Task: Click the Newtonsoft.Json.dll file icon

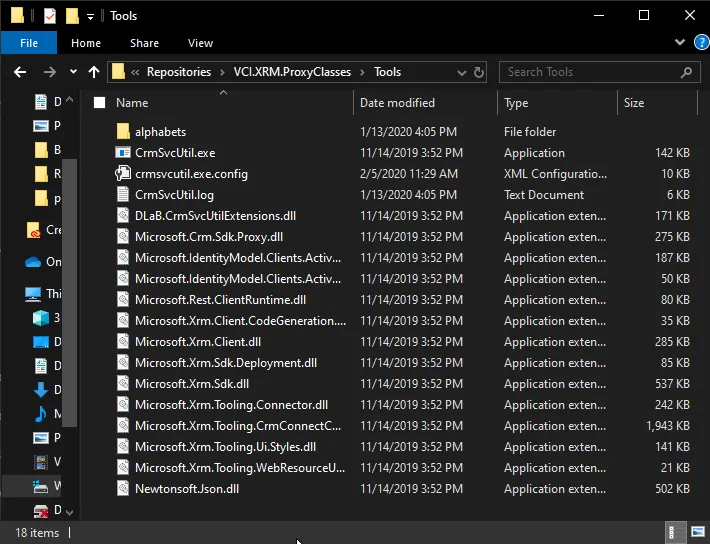Action: coord(123,489)
